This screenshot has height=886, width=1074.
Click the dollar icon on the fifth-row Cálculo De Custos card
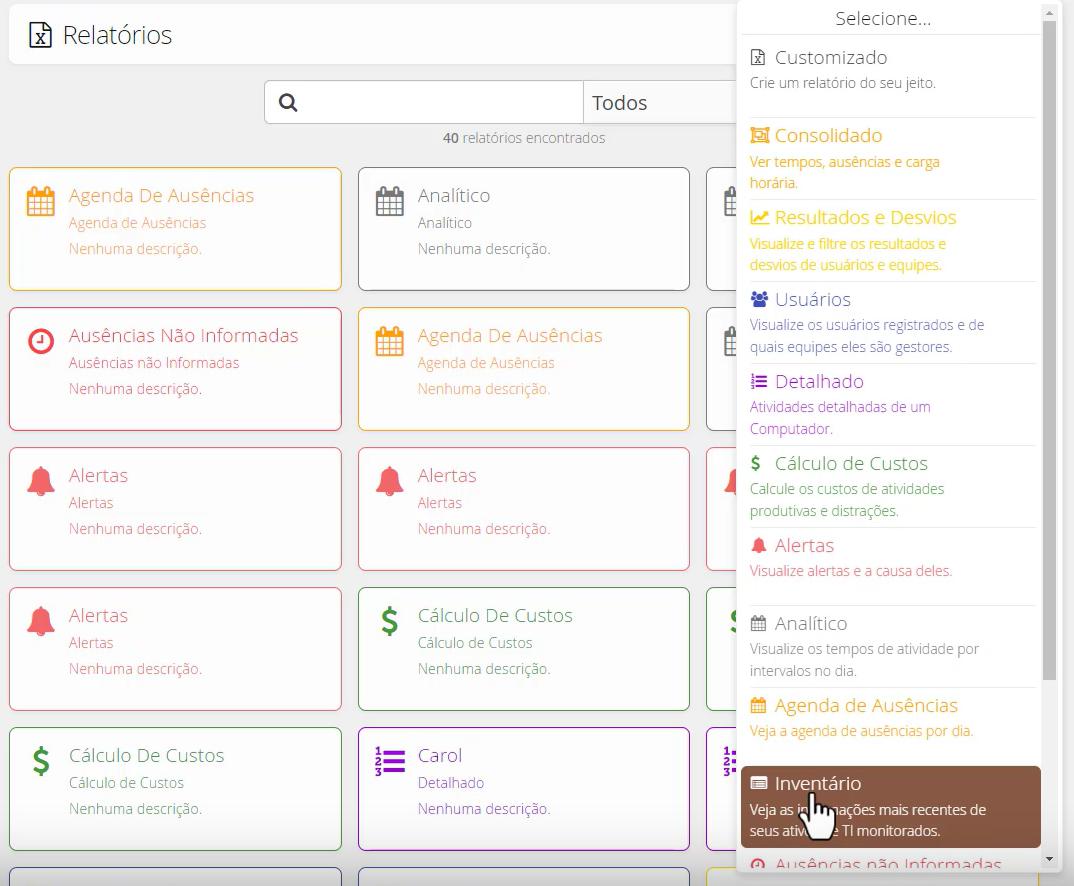click(40, 761)
